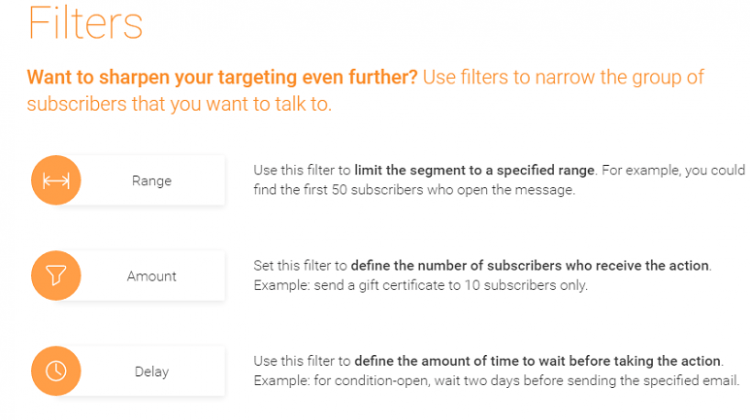Click the Amount funnel icon

[56, 276]
